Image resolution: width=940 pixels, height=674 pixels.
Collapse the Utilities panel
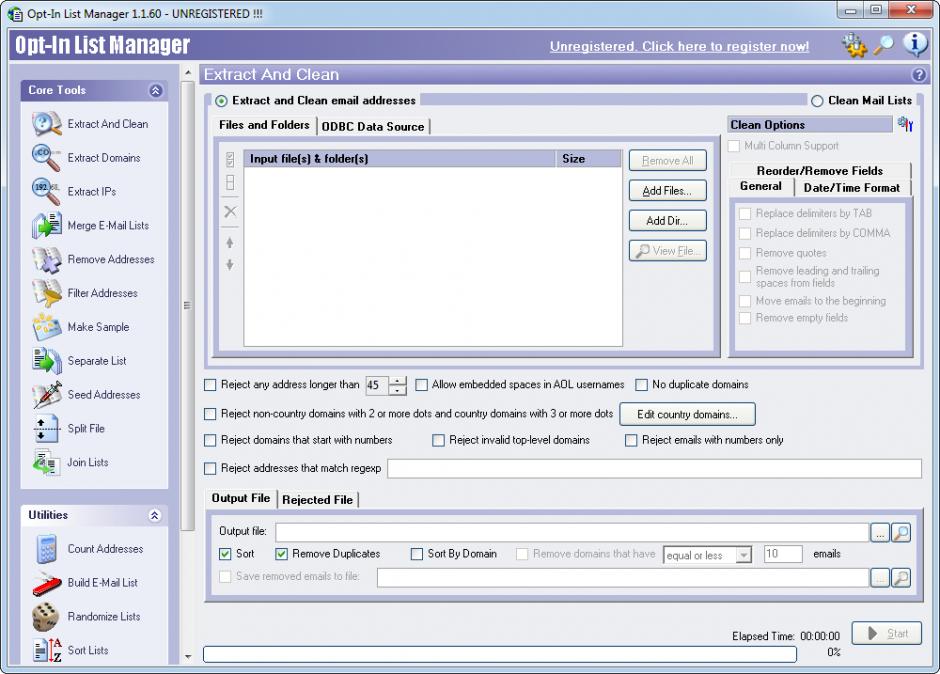(x=155, y=516)
